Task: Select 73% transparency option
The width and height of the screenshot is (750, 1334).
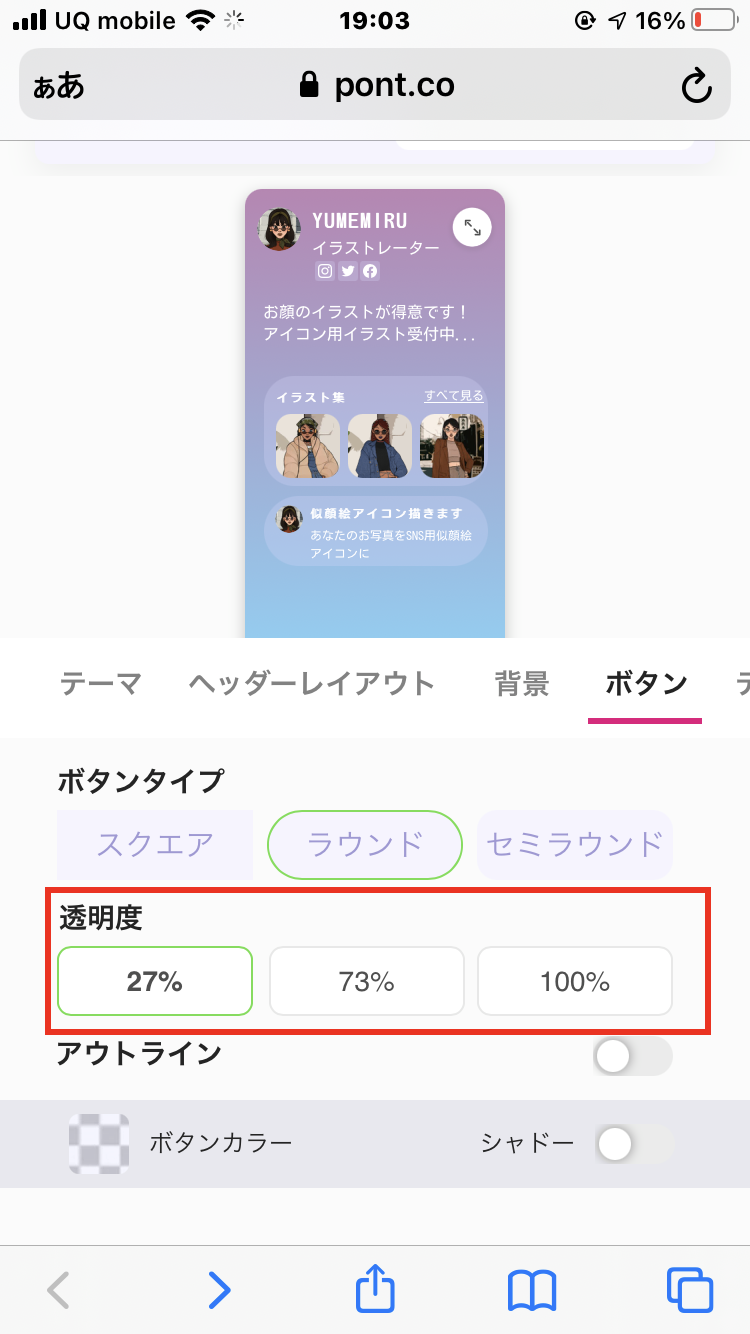Action: tap(367, 981)
